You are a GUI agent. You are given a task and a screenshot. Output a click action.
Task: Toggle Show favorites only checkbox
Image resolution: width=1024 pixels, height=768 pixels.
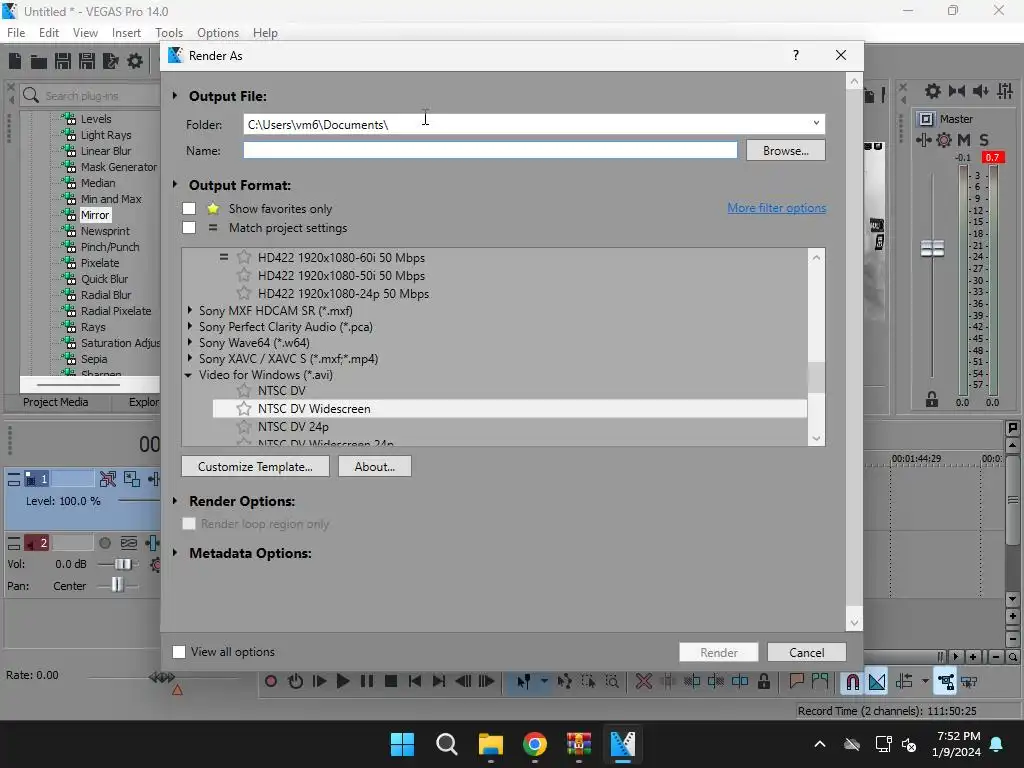pyautogui.click(x=189, y=208)
